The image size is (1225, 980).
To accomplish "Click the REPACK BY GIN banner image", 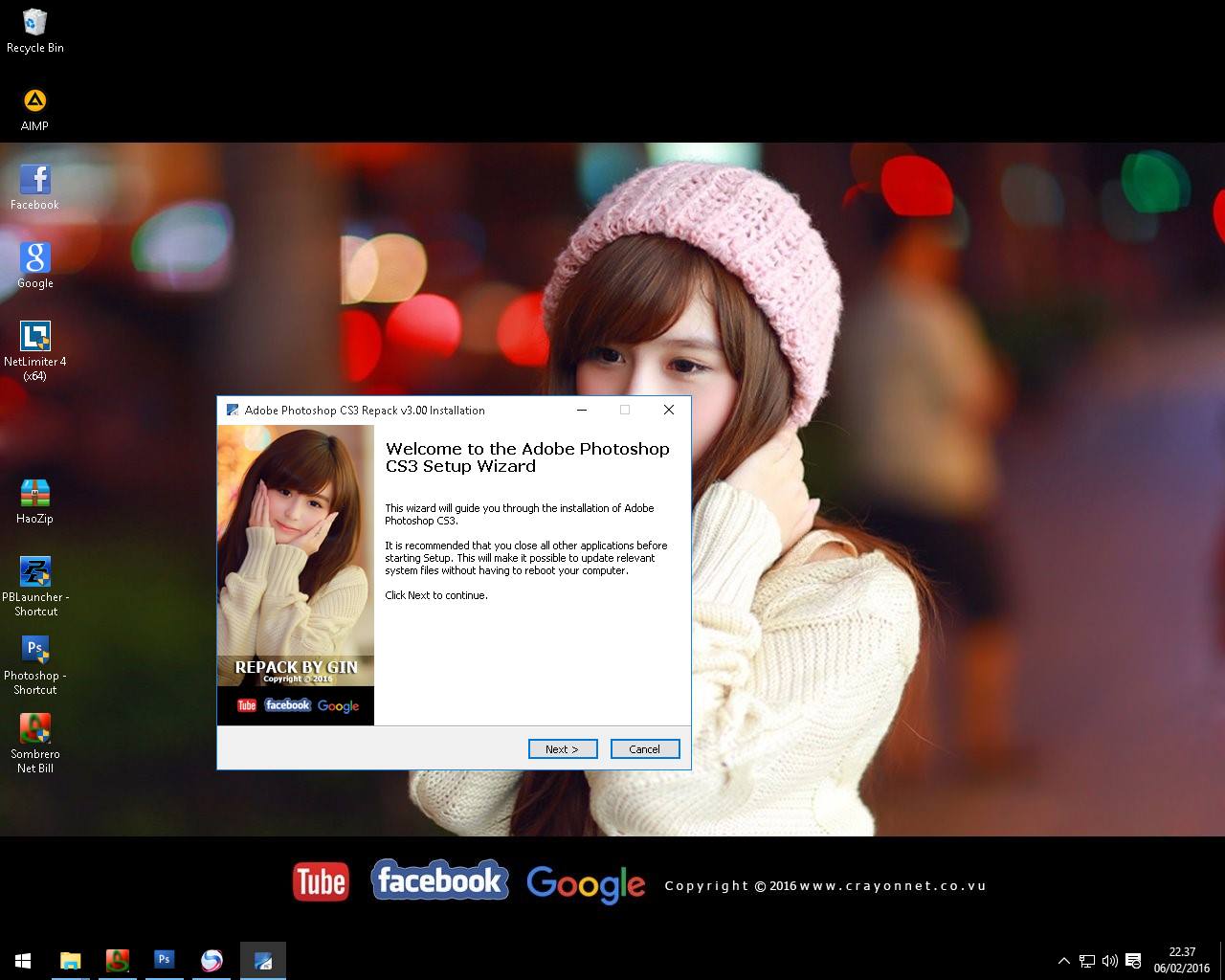I will click(x=296, y=575).
